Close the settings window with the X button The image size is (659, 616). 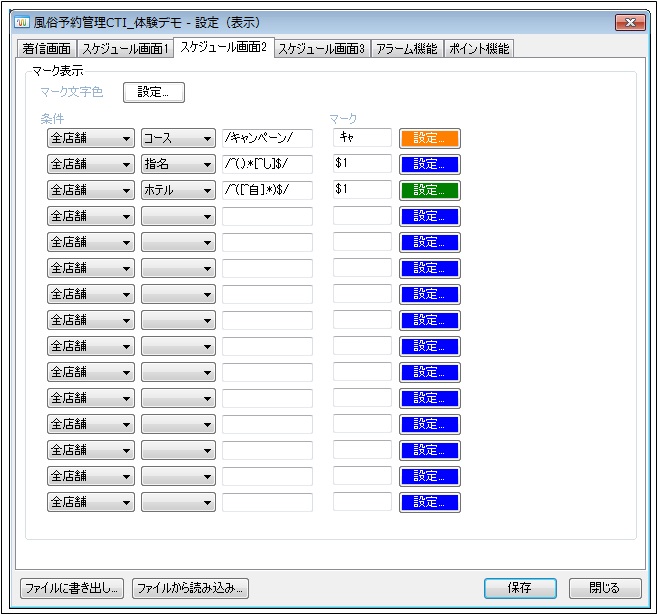628,22
